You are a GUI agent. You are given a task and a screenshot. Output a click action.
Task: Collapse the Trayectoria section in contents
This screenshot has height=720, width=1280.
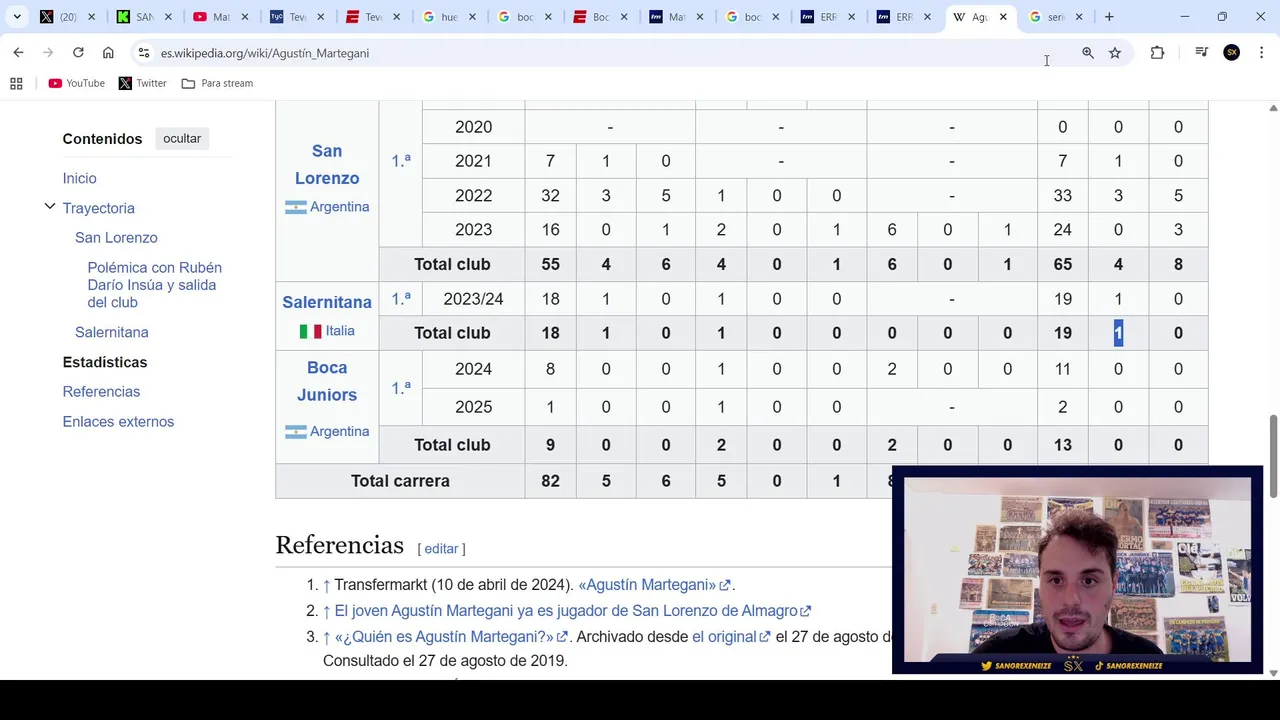49,207
